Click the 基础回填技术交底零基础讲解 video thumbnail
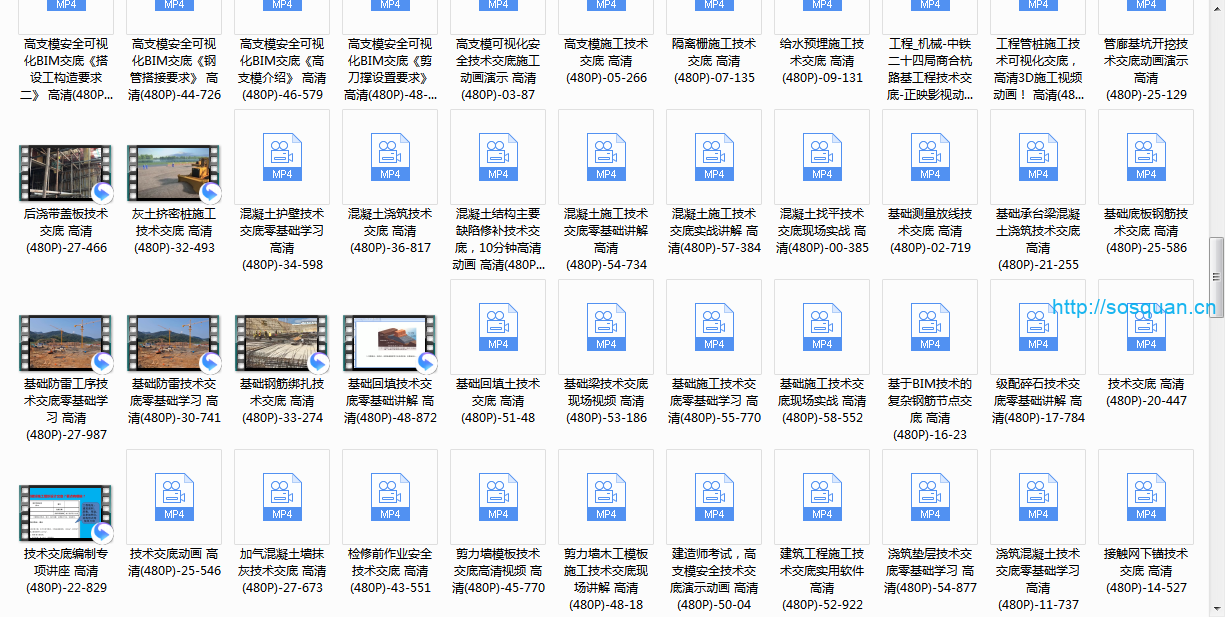This screenshot has width=1225, height=617. pos(390,343)
